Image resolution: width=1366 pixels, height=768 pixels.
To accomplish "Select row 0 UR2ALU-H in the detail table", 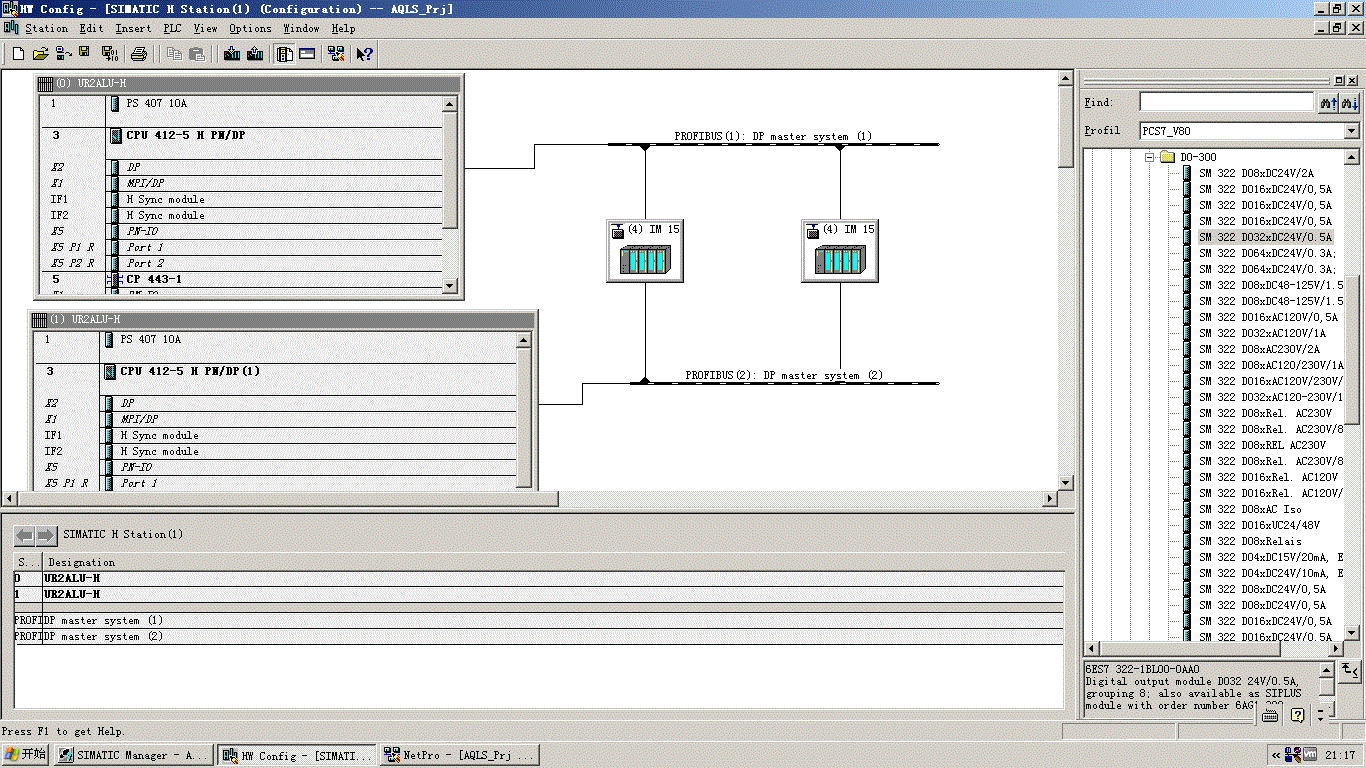I will [x=538, y=578].
